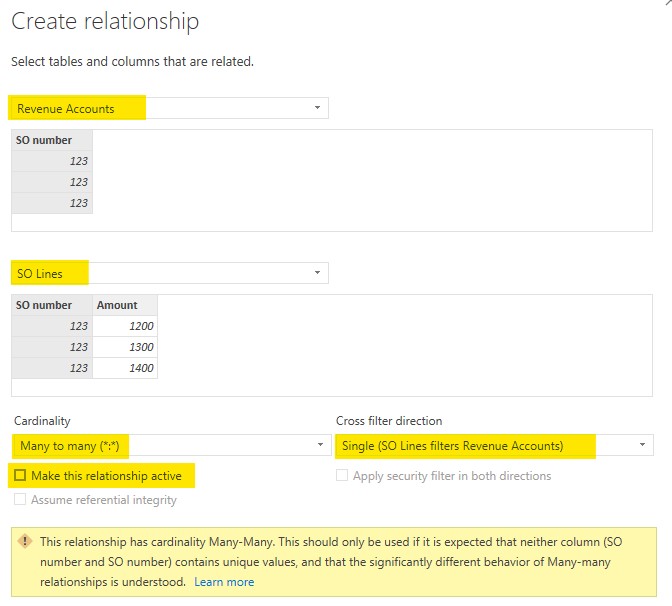Select SO number column header in SO Lines
The height and width of the screenshot is (606, 672).
click(x=52, y=305)
